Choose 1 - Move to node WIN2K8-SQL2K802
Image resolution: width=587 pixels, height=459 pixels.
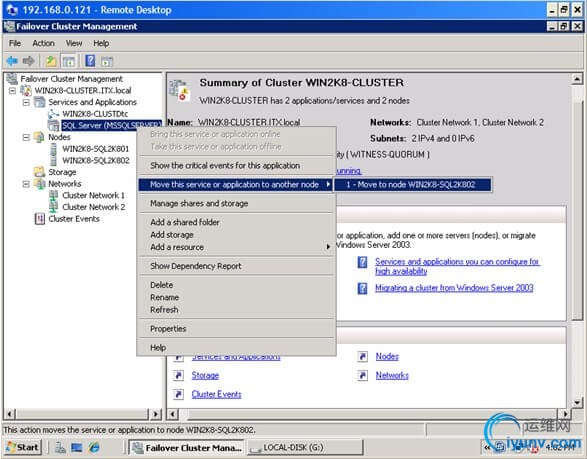[x=413, y=185]
